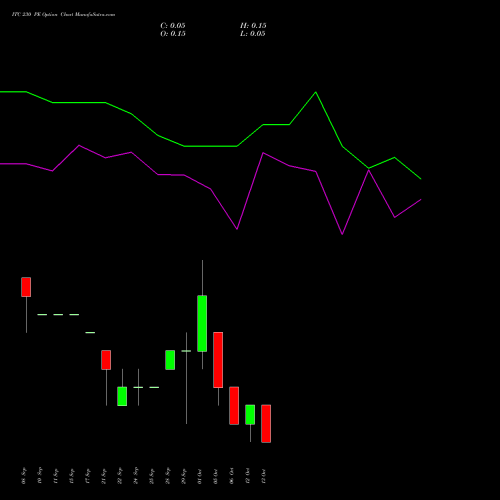Click the '01 Oct' date label

point(200,476)
